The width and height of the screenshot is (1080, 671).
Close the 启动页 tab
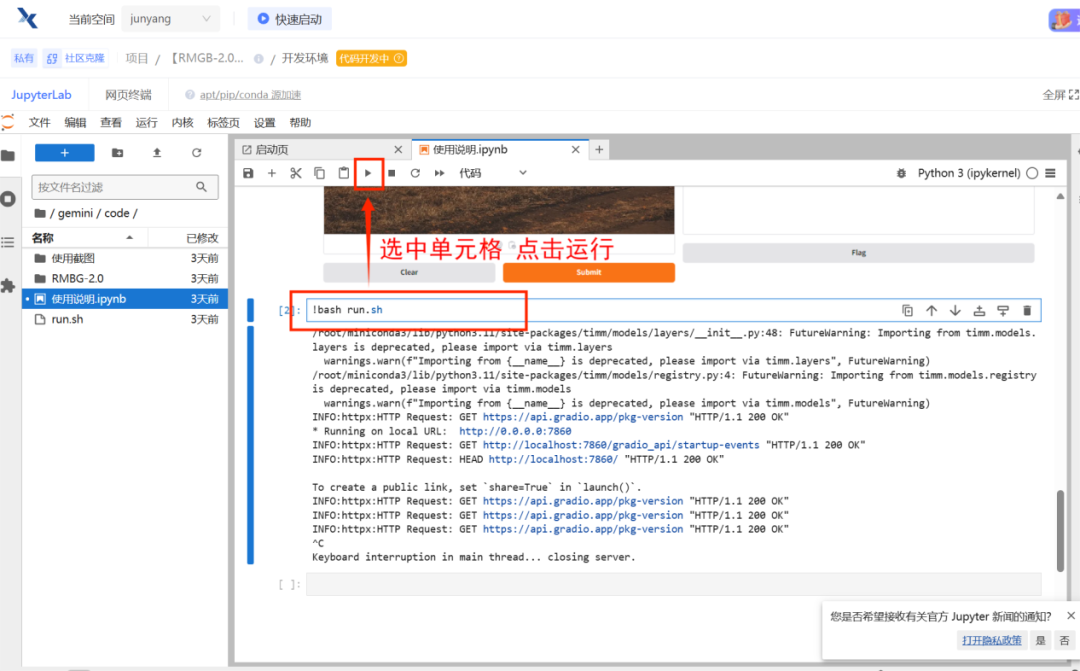398,149
